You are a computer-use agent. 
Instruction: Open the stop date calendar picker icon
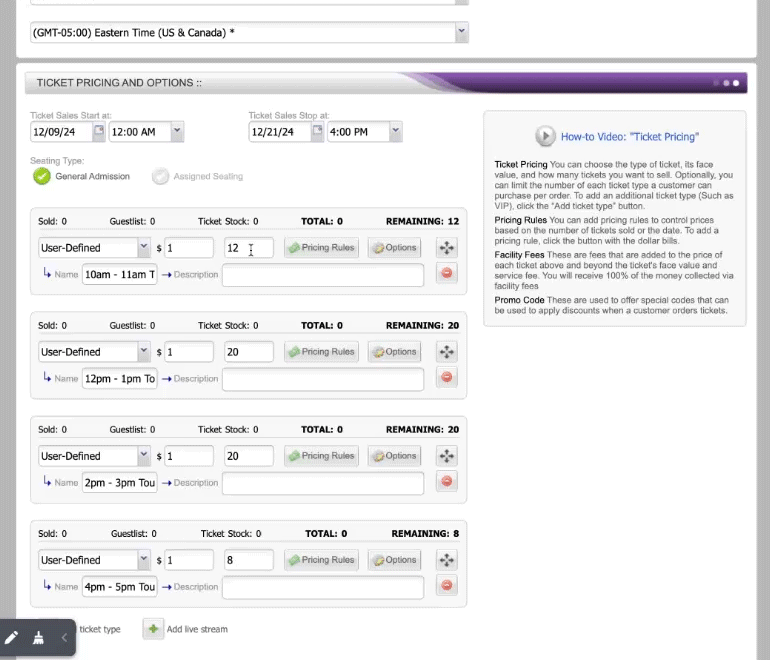pyautogui.click(x=318, y=131)
